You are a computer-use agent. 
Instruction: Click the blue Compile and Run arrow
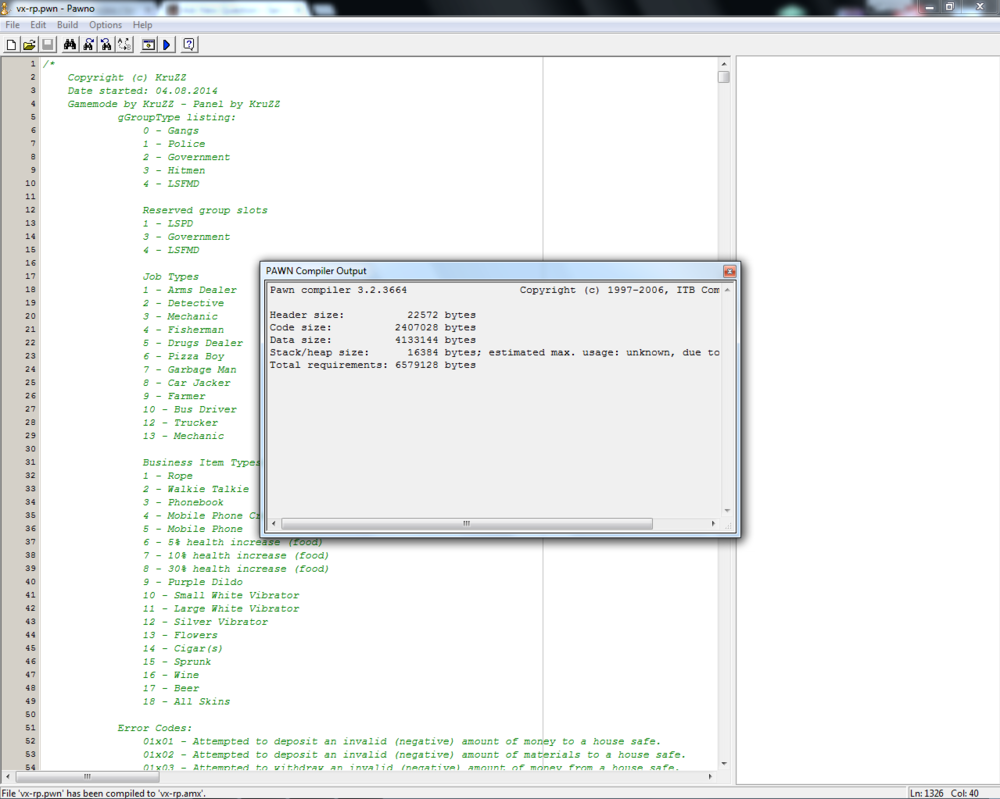click(167, 45)
